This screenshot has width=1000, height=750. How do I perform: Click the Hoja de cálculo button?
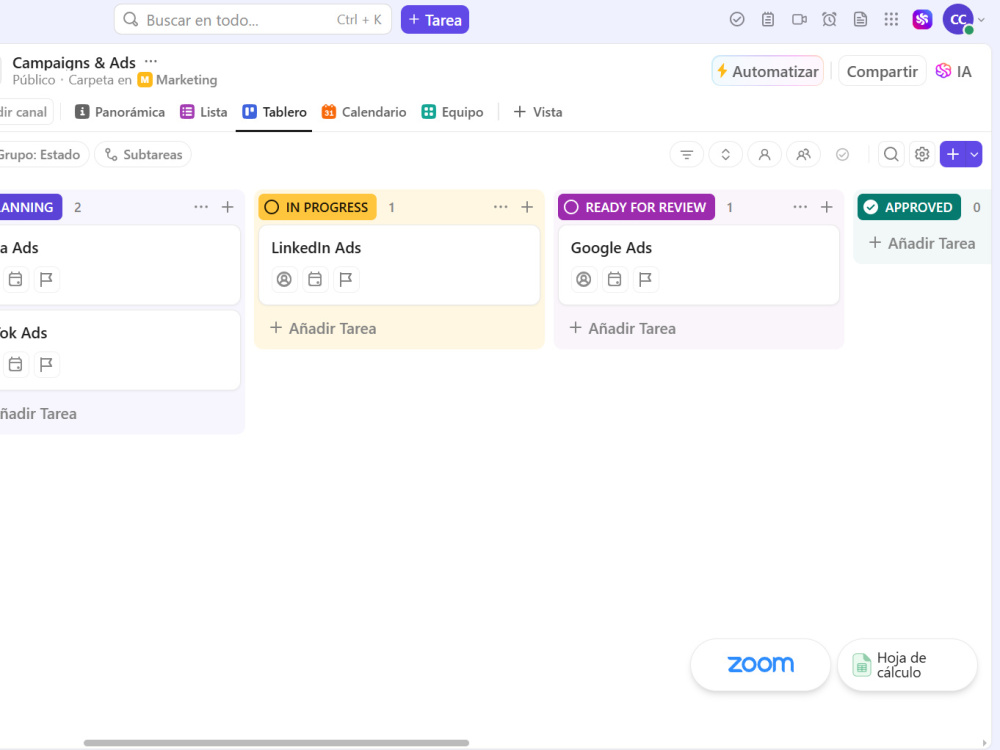coord(907,665)
